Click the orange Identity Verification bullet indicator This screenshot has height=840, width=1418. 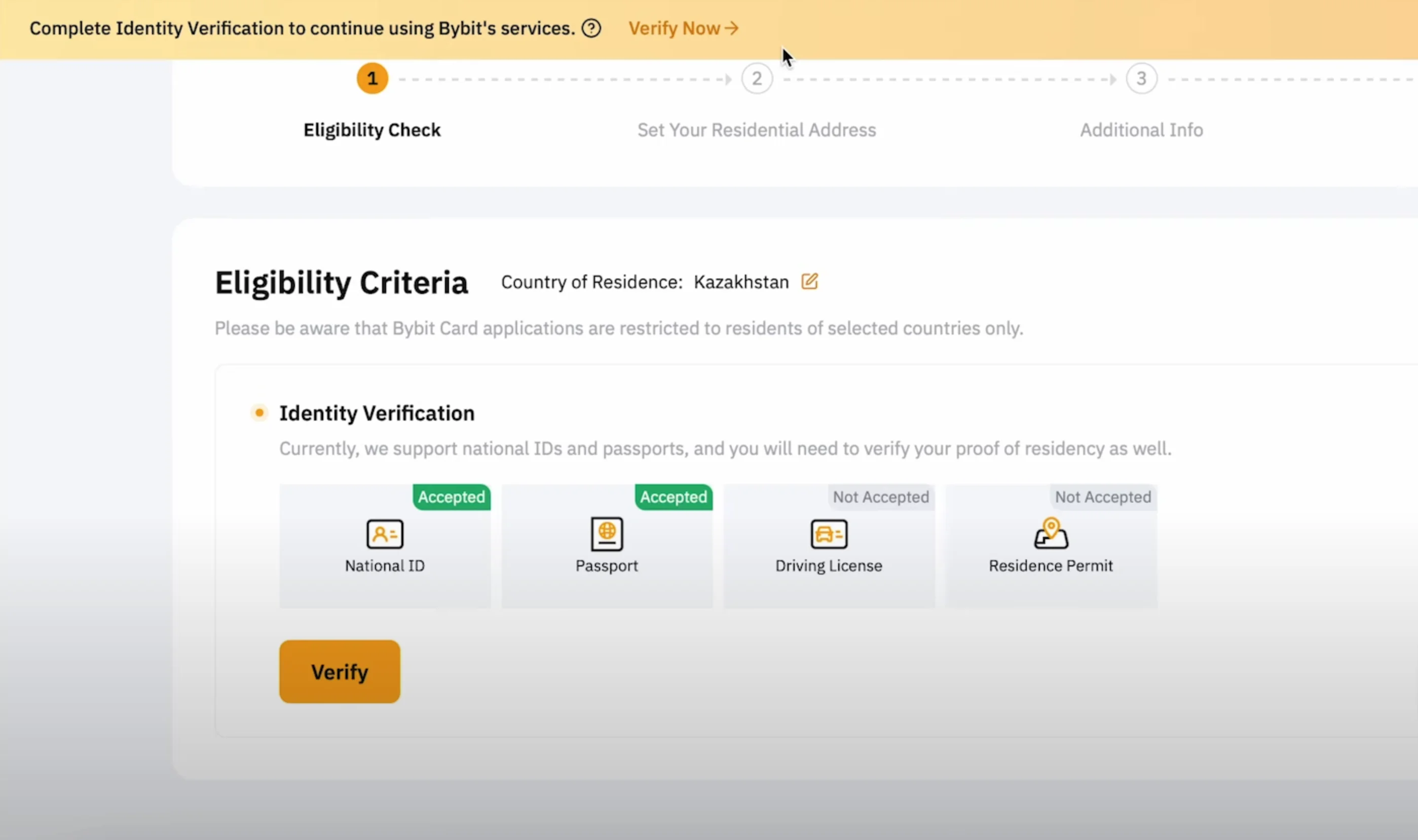[259, 412]
